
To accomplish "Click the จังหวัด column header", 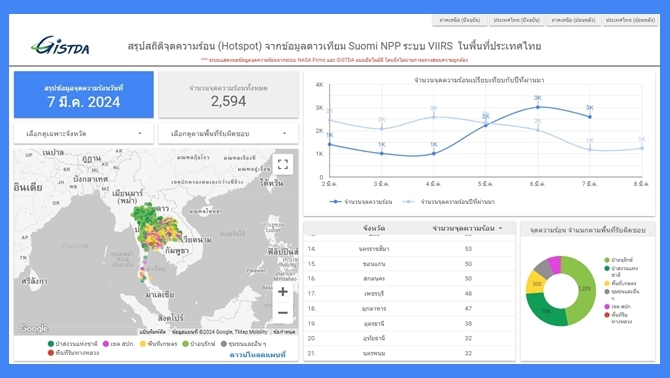I will click(x=374, y=229).
